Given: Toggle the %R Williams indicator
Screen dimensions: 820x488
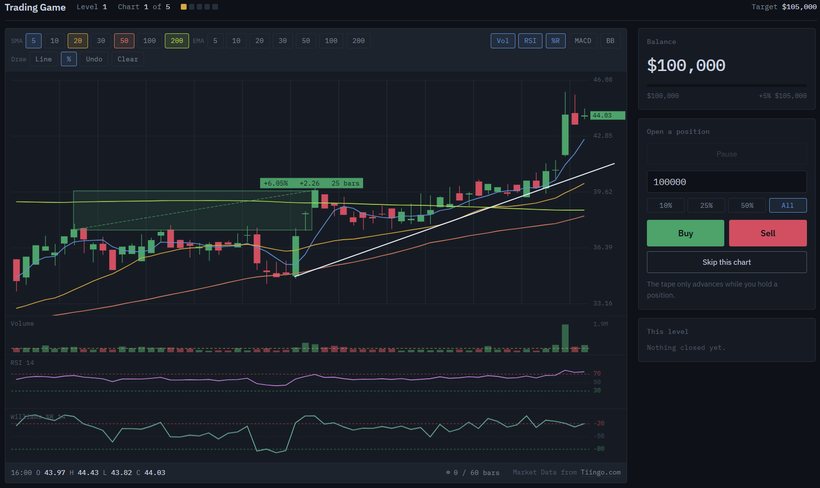Looking at the screenshot, I should [555, 41].
